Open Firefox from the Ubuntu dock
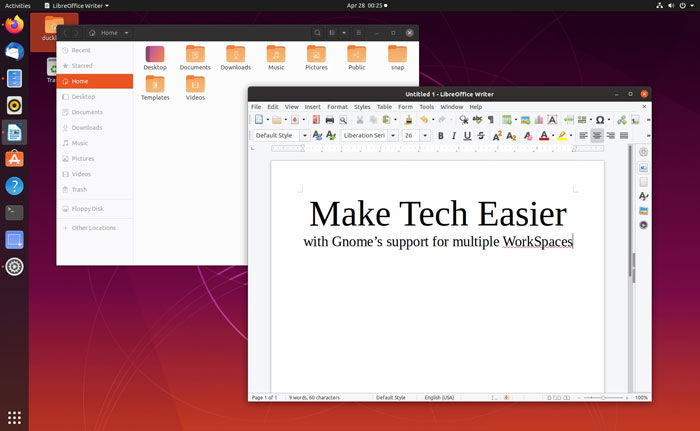This screenshot has width=700, height=431. pyautogui.click(x=14, y=24)
